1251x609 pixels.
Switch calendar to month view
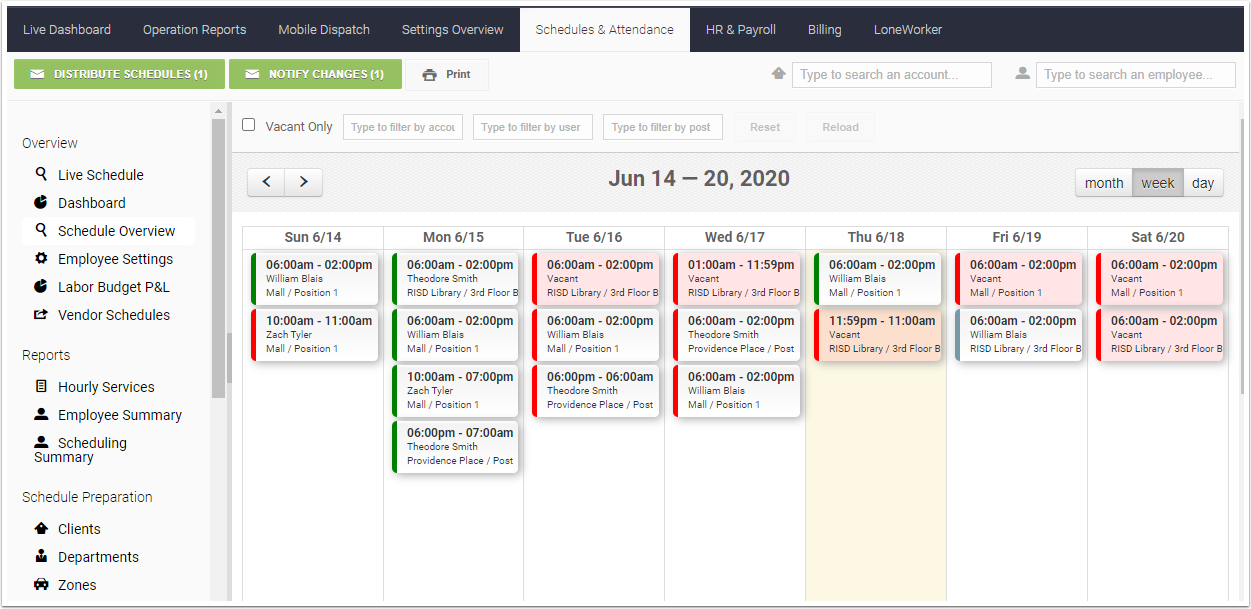tap(1104, 183)
